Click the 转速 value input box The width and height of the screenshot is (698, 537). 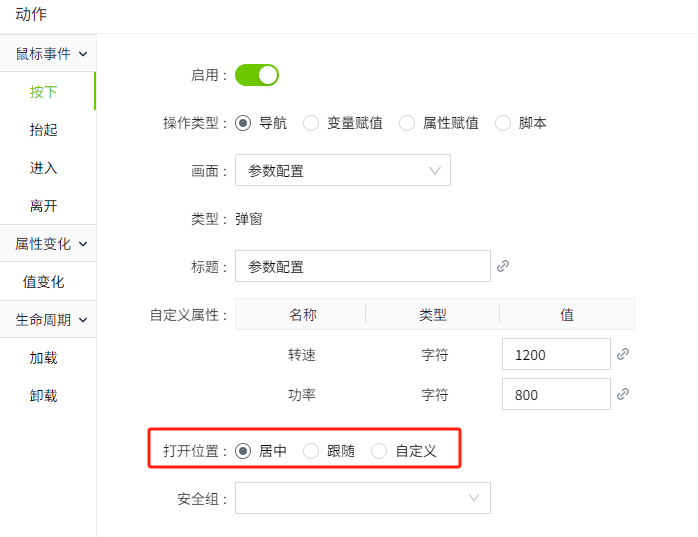coord(555,354)
